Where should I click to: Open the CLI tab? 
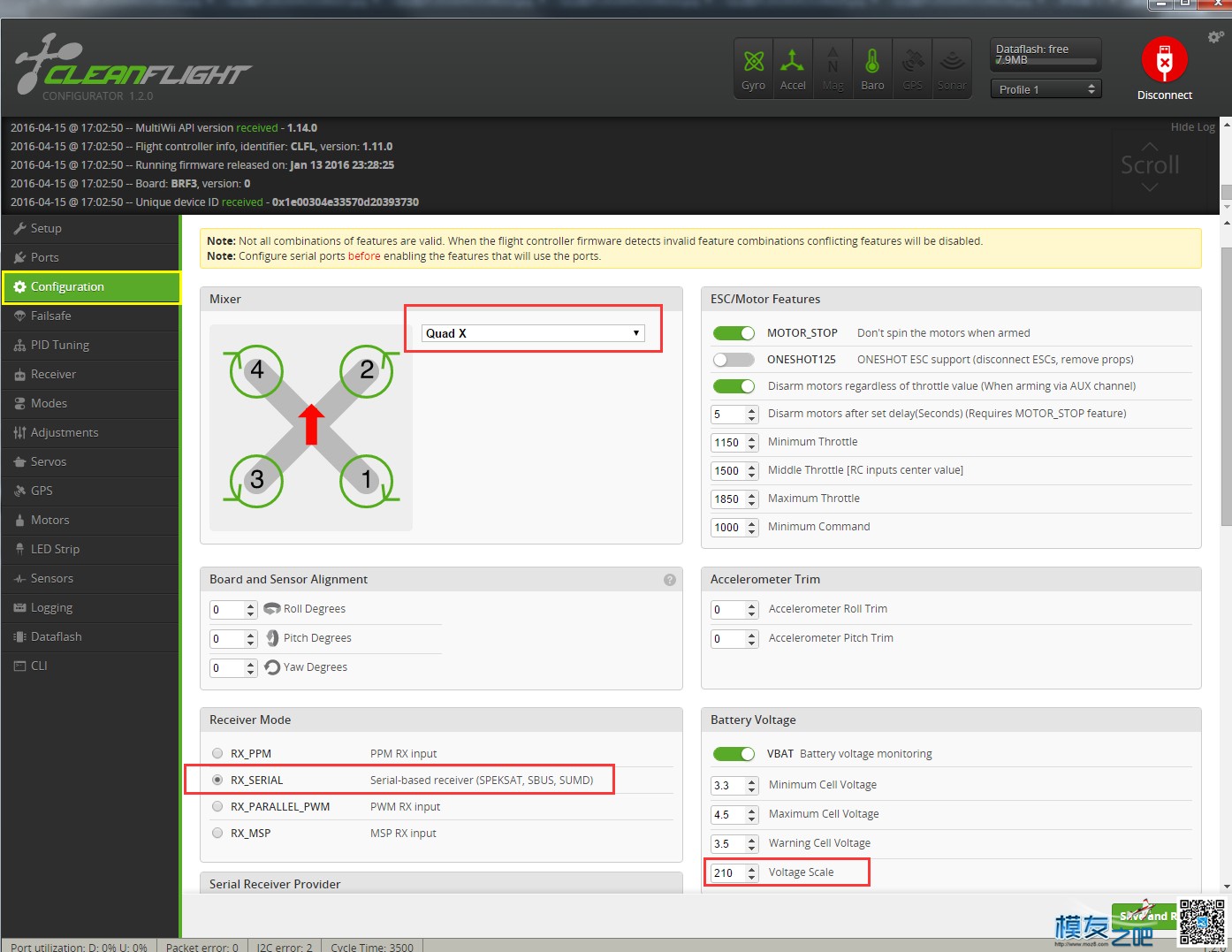click(x=90, y=666)
